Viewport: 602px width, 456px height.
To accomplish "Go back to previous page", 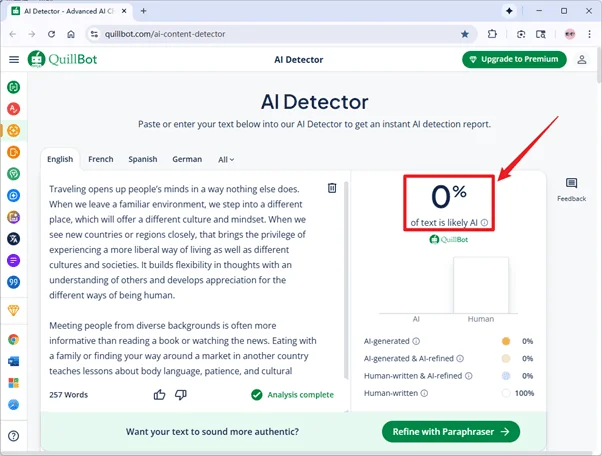I will tap(13, 34).
